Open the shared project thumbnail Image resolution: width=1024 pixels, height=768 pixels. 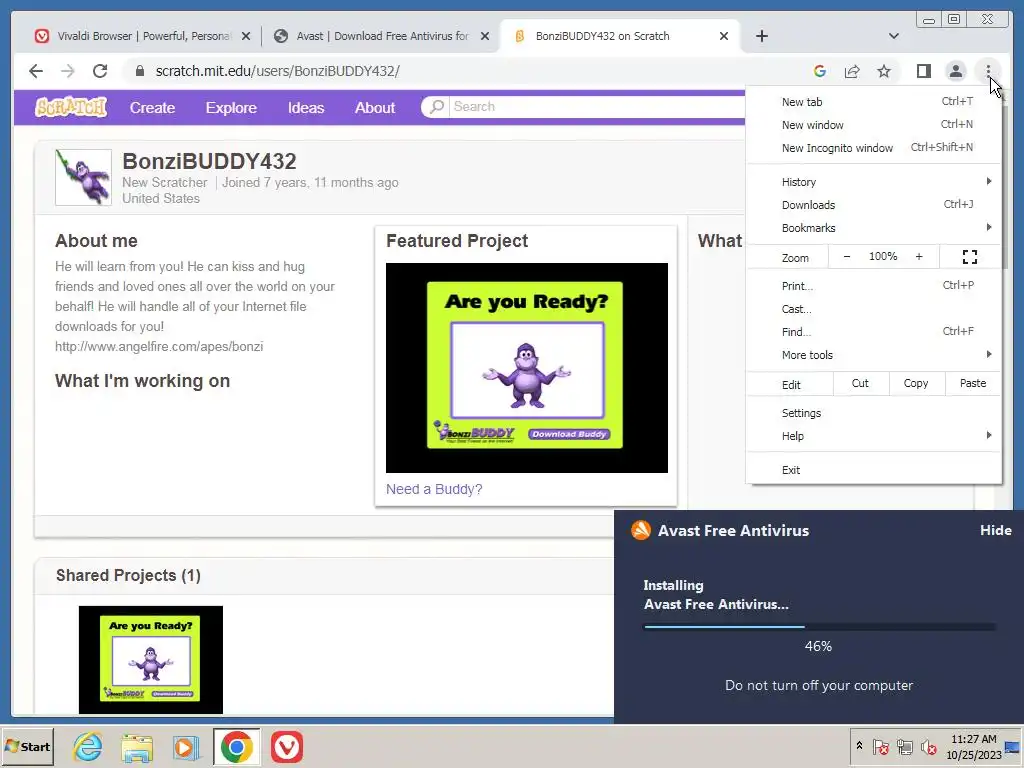click(x=151, y=660)
